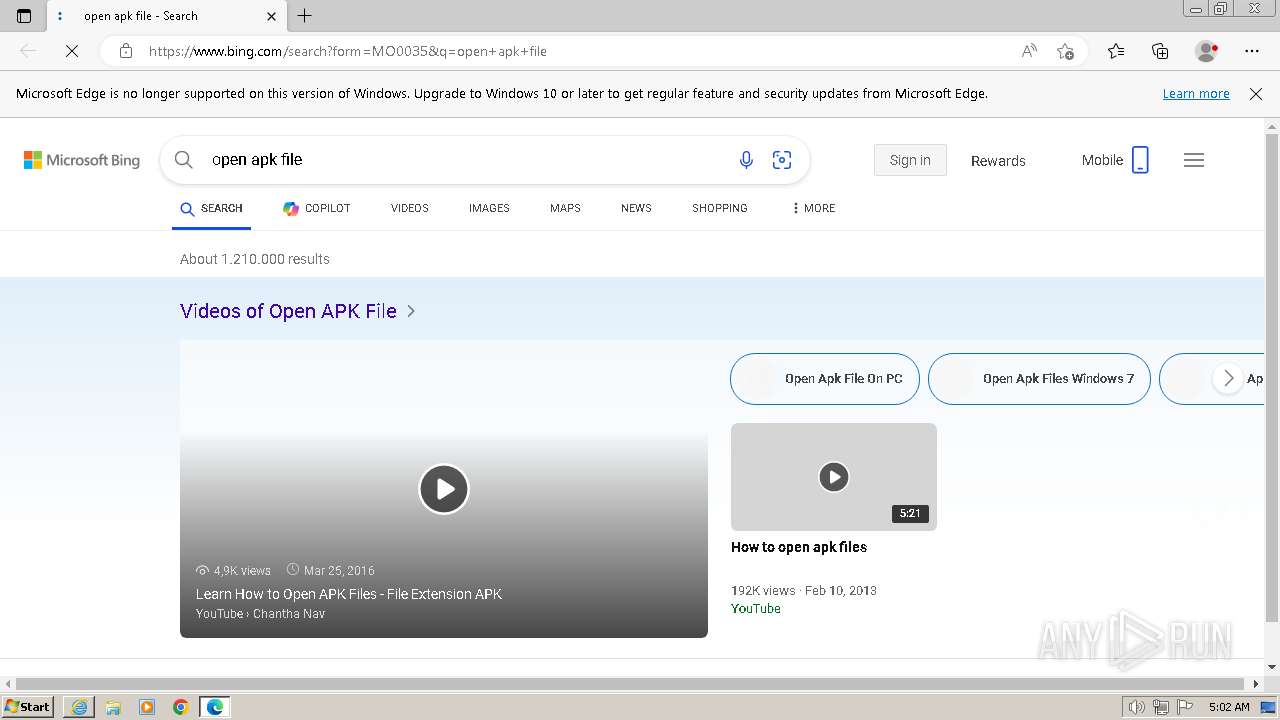Image resolution: width=1280 pixels, height=720 pixels.
Task: Open a new browser tab
Action: pos(305,16)
